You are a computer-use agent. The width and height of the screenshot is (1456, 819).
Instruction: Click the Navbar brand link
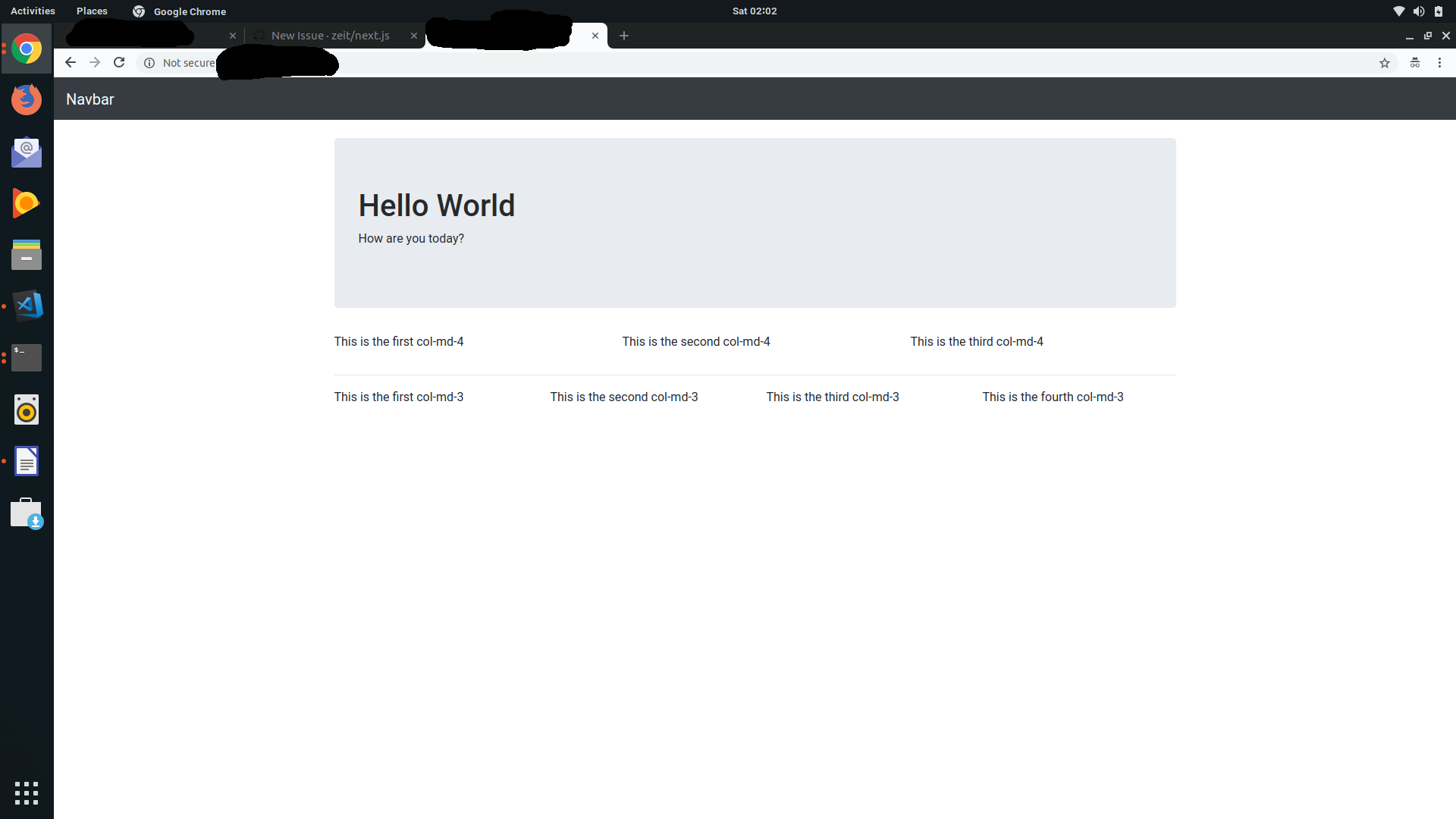(90, 99)
